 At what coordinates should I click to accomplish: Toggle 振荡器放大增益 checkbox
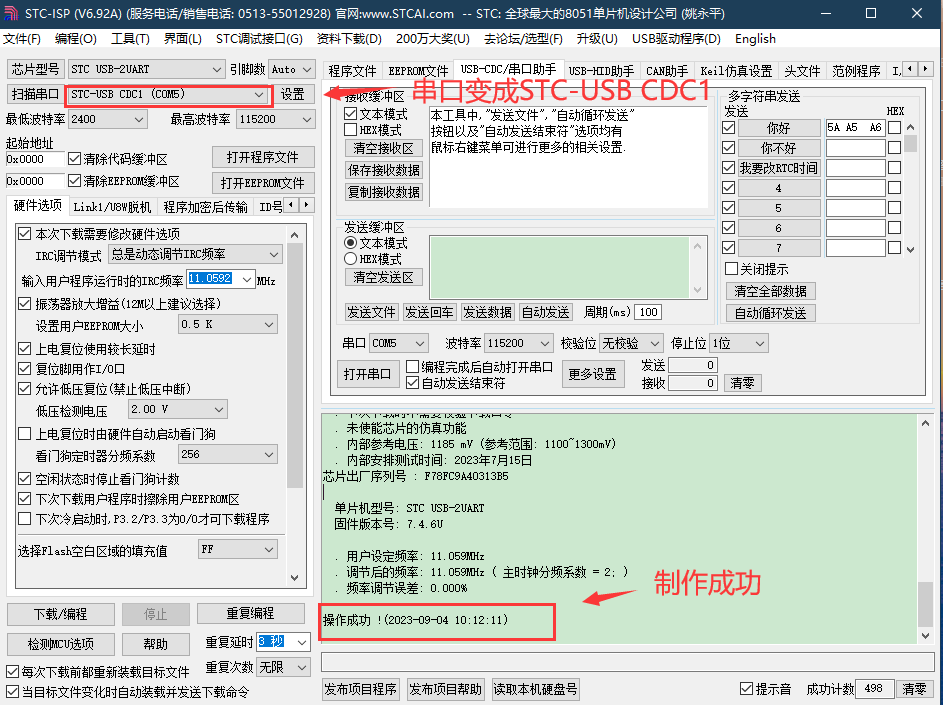pyautogui.click(x=25, y=304)
